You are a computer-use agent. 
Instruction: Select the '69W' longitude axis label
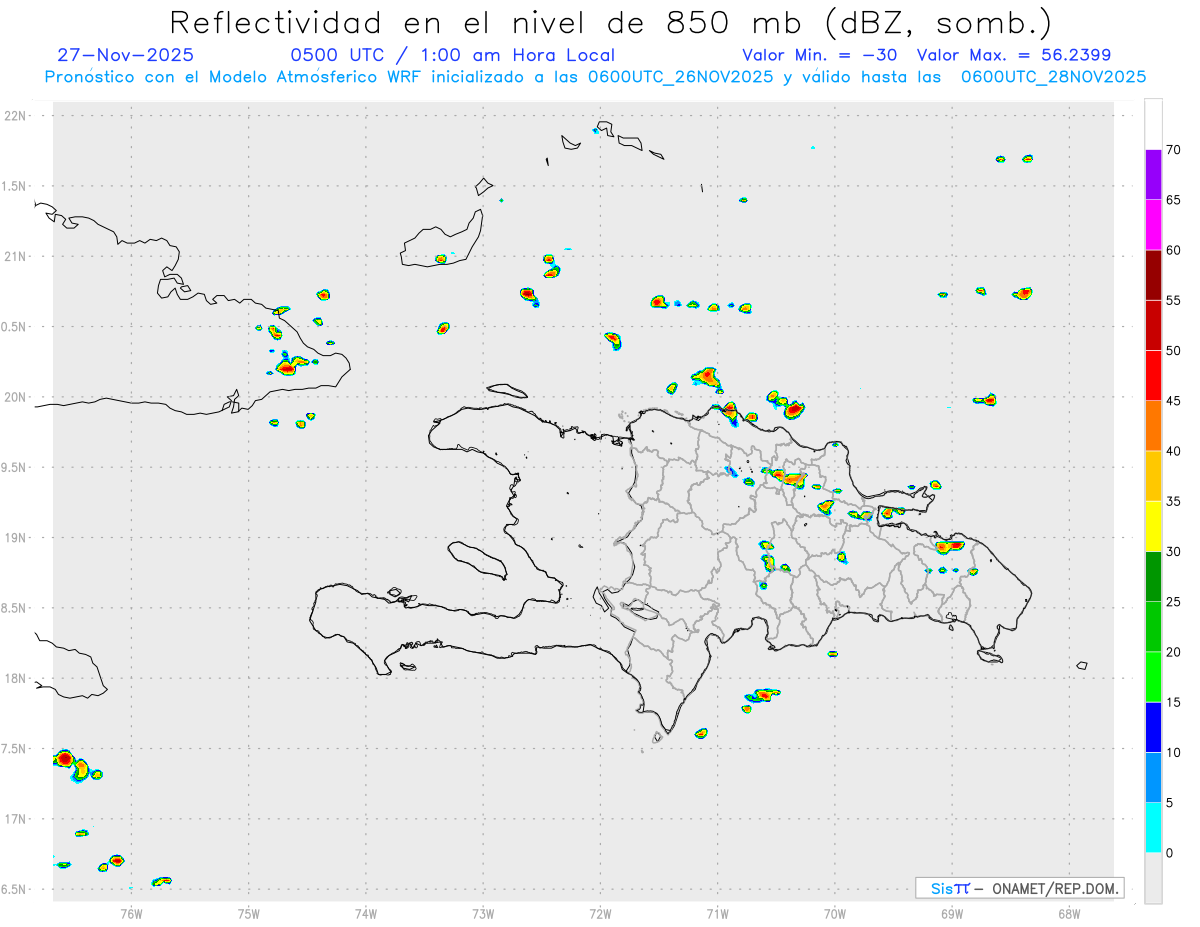tap(952, 913)
